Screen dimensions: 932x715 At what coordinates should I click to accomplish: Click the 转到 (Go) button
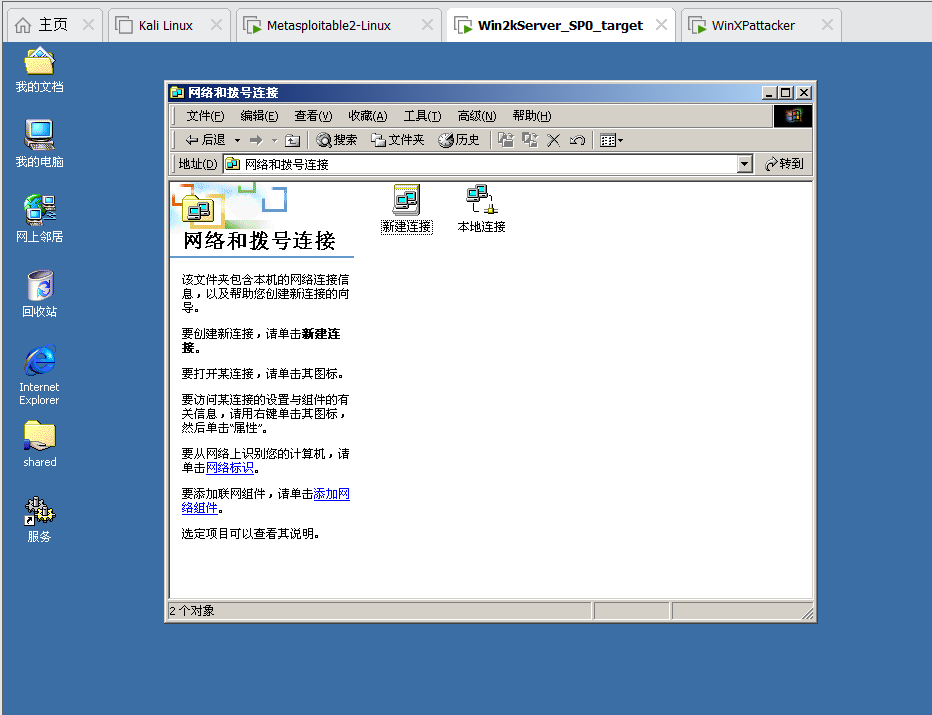784,164
